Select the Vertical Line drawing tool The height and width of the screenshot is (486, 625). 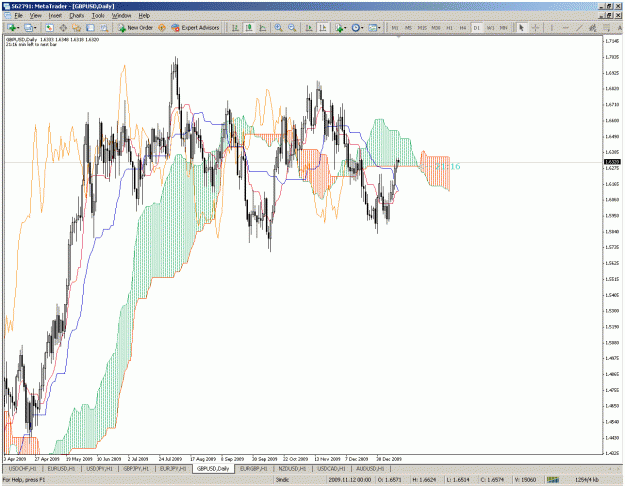(x=552, y=28)
